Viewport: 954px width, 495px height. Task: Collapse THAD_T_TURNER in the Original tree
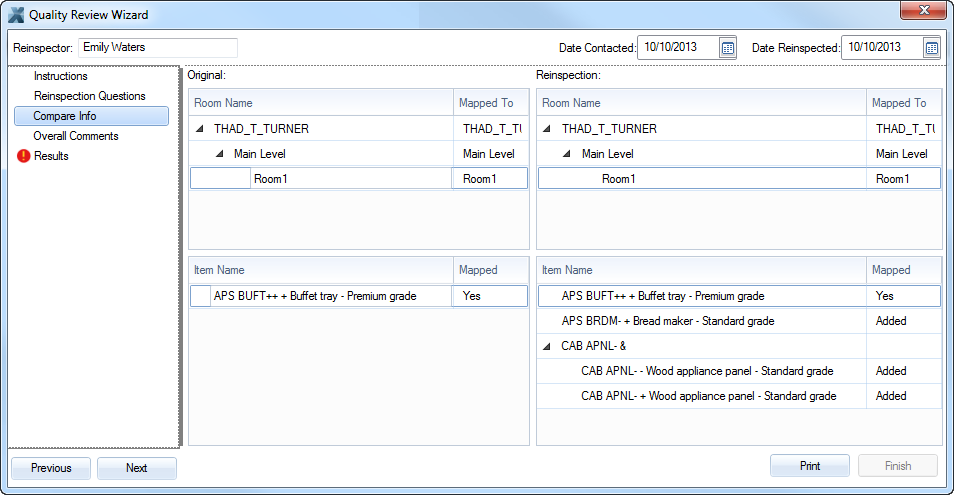coord(200,129)
